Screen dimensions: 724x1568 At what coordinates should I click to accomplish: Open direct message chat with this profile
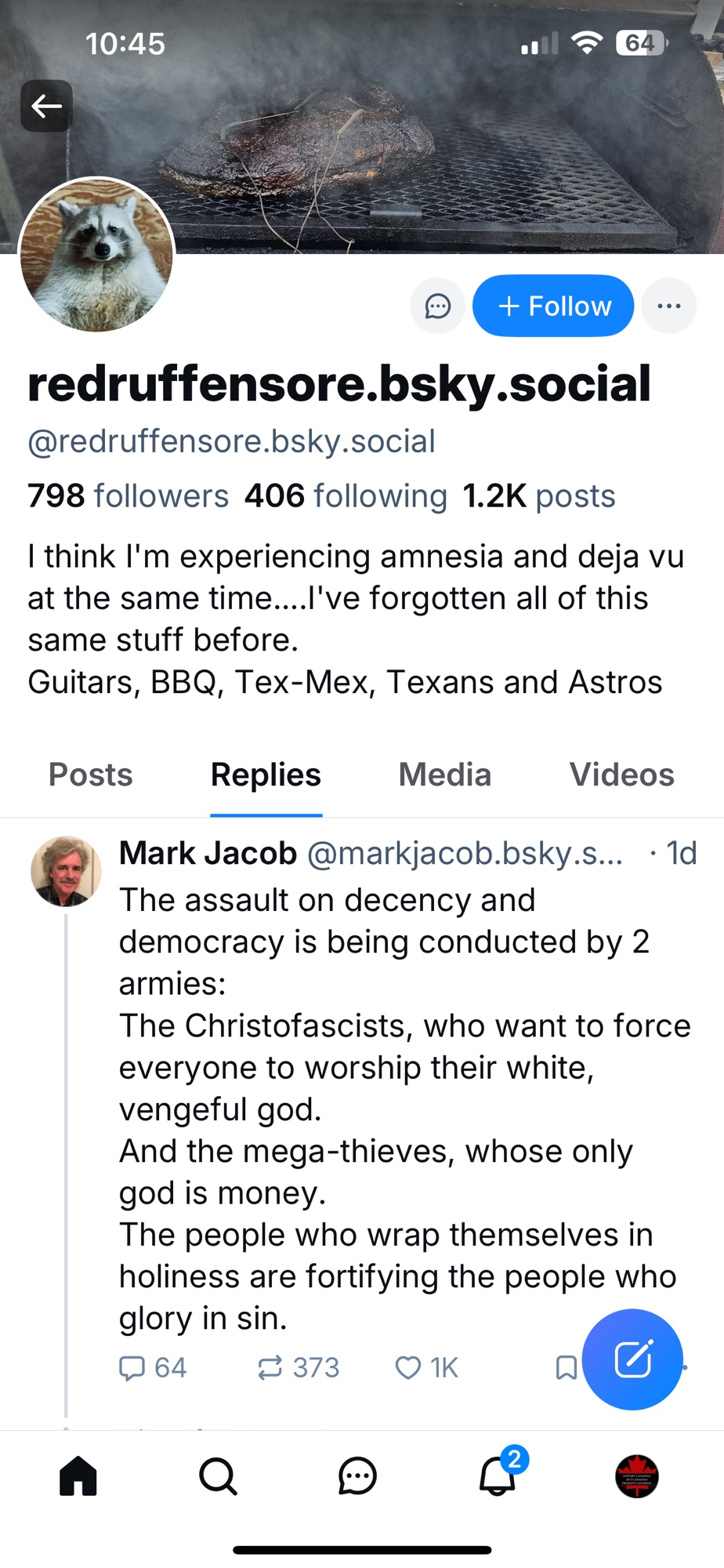pyautogui.click(x=437, y=306)
